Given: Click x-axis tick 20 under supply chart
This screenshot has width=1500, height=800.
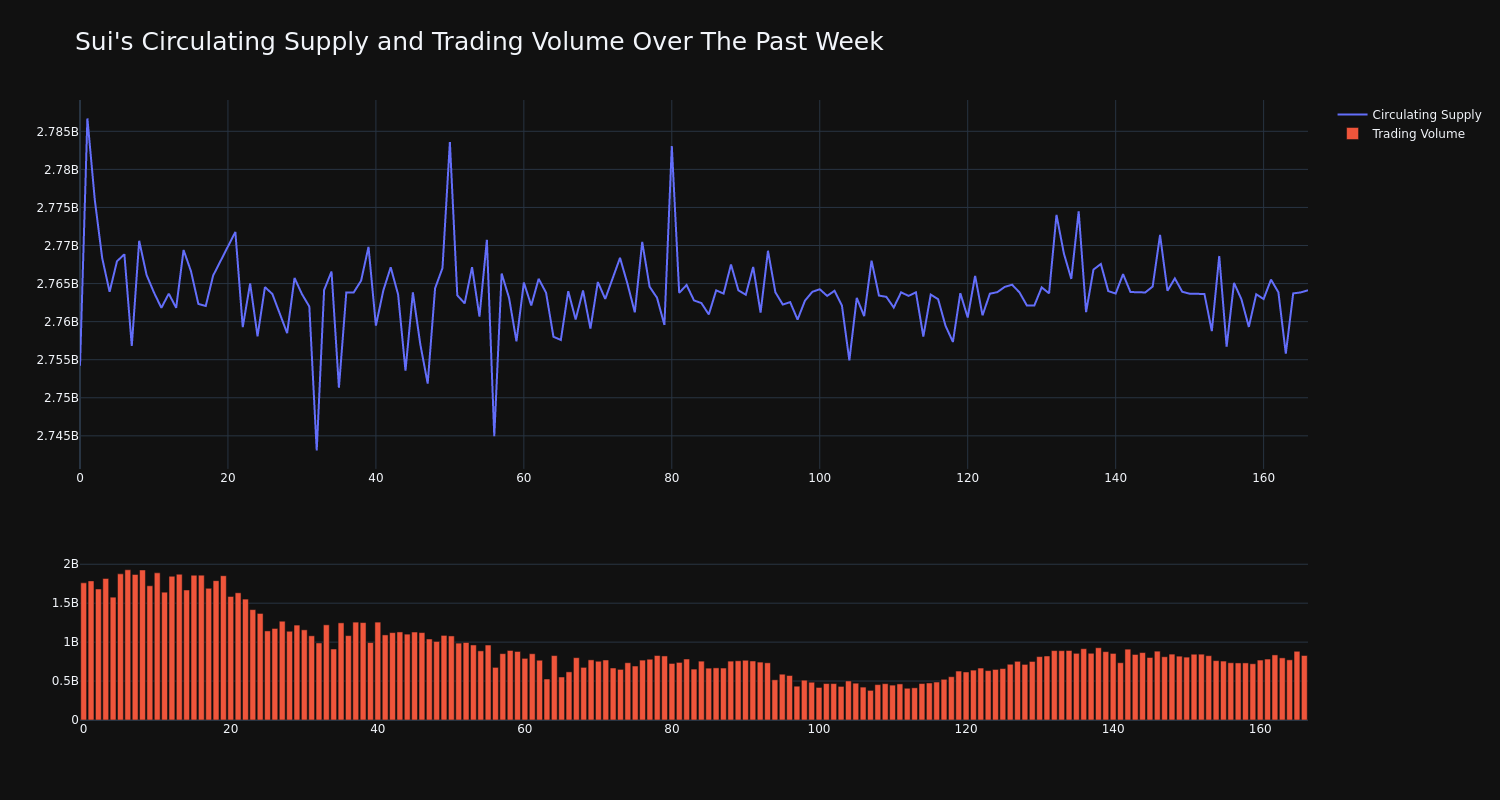Looking at the screenshot, I should 228,478.
